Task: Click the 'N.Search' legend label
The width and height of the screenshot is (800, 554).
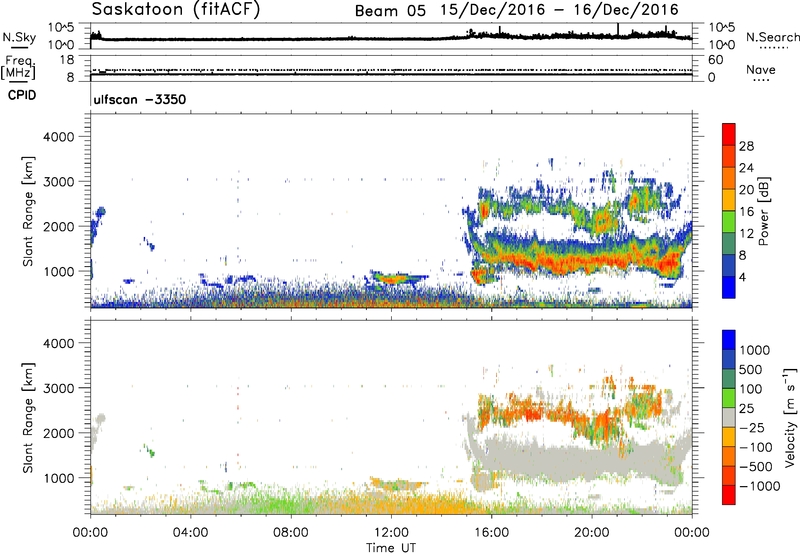Action: coord(772,37)
